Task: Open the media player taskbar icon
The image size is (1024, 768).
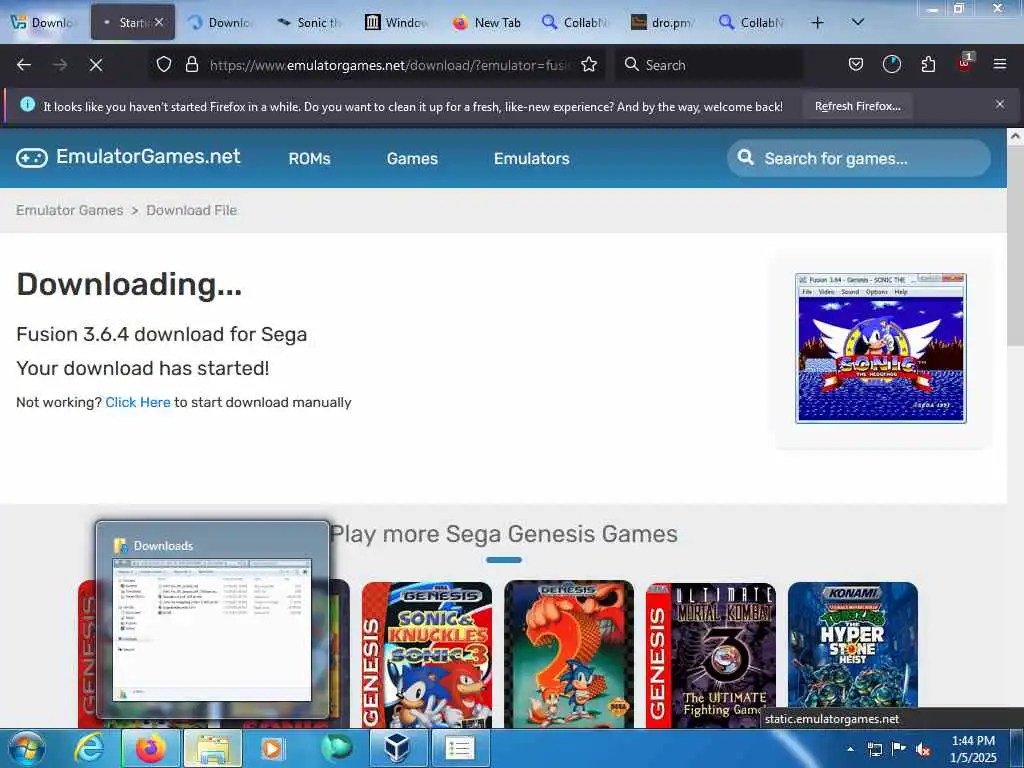Action: tap(272, 748)
